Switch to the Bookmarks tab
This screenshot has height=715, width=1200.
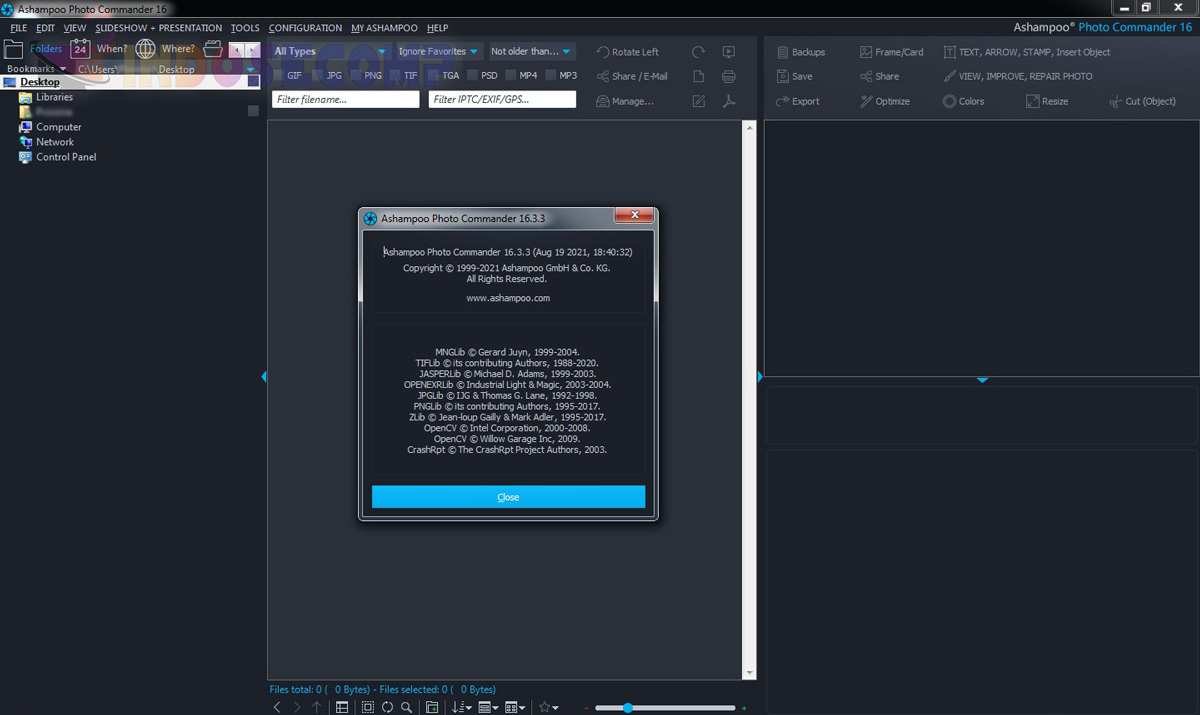[30, 68]
